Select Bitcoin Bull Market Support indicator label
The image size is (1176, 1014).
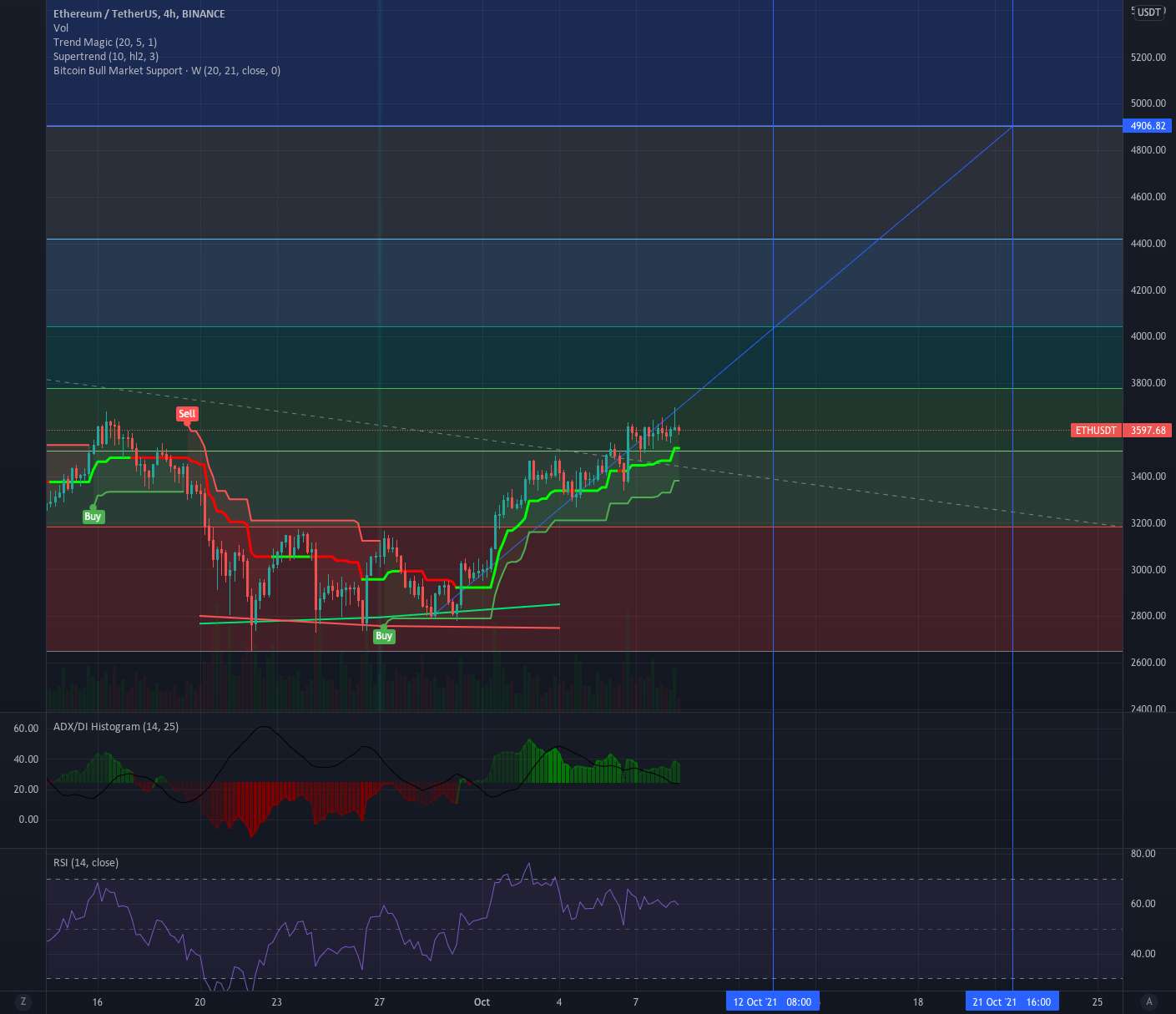pyautogui.click(x=167, y=70)
